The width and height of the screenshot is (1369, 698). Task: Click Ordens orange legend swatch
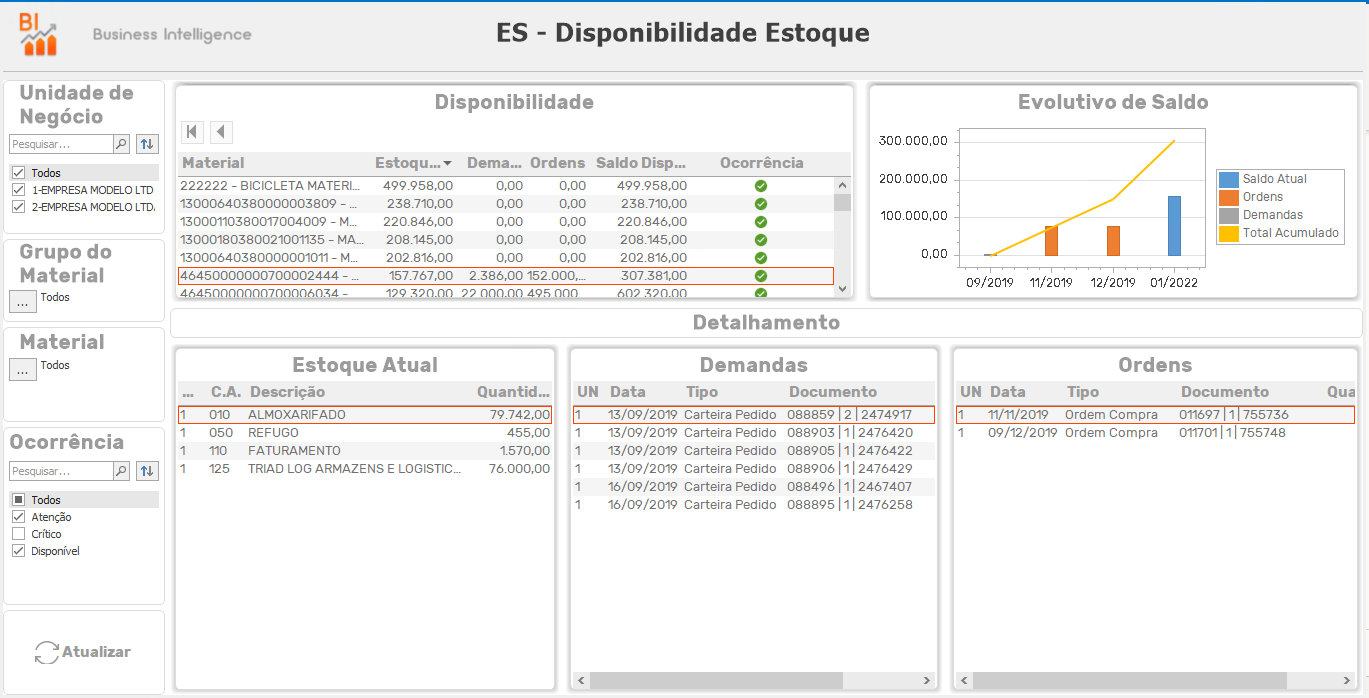click(1229, 197)
